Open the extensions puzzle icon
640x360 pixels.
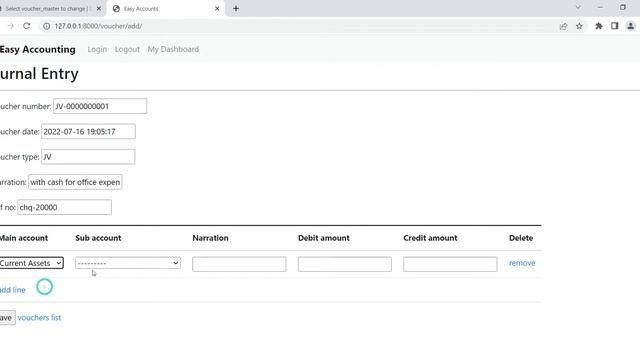pyautogui.click(x=599, y=26)
